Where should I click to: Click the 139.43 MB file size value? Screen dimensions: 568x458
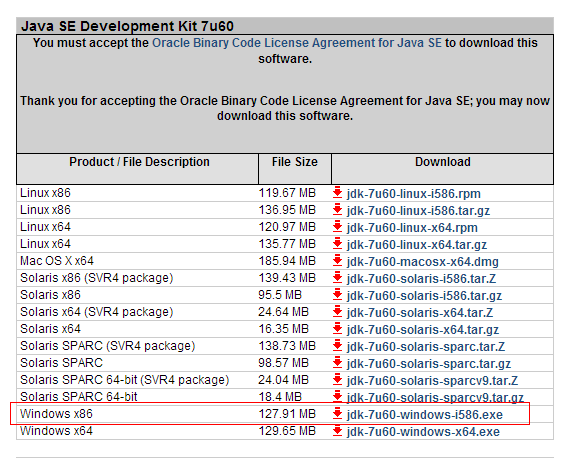[287, 278]
